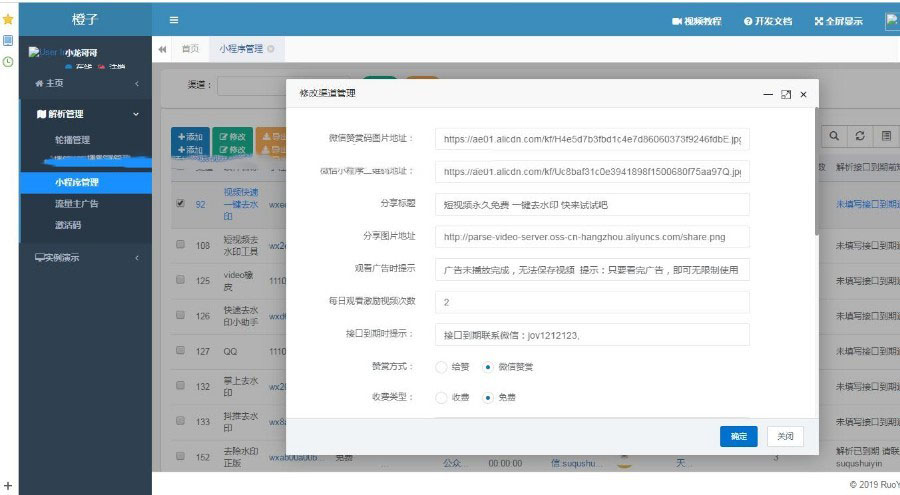
Task: Click the 接口到期时提示 input field
Action: (592, 335)
